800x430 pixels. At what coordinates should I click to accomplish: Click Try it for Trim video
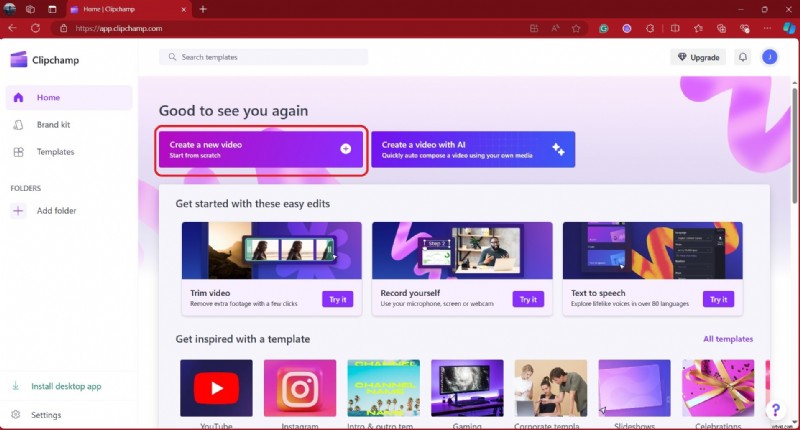point(338,299)
